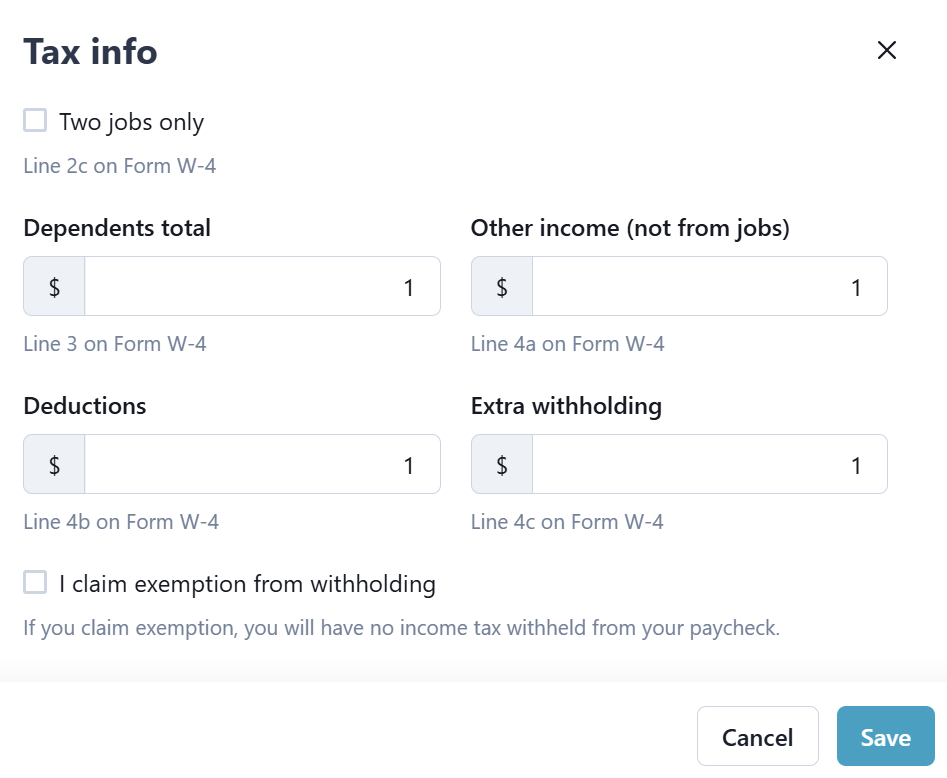This screenshot has width=947, height=778.
Task: Save the tax info changes
Action: click(x=885, y=737)
